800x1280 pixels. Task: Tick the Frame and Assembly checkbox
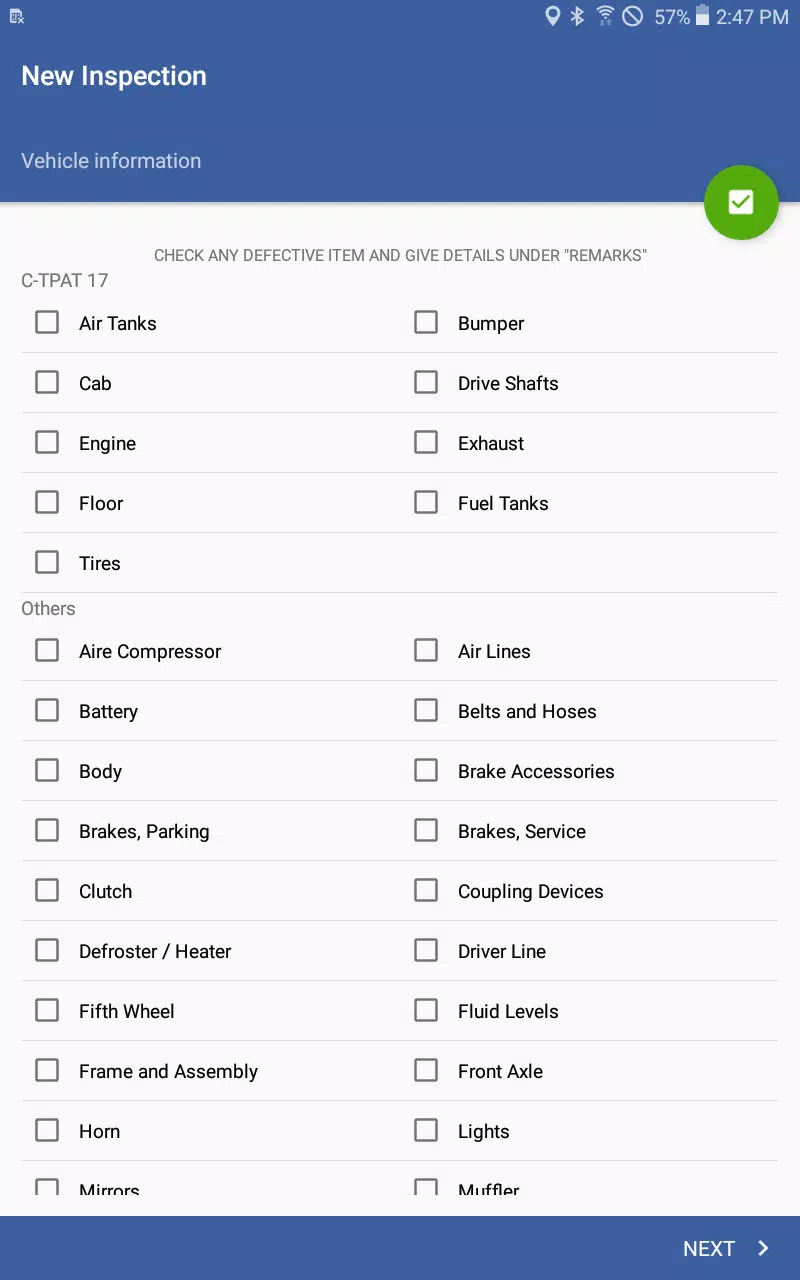click(x=47, y=1070)
